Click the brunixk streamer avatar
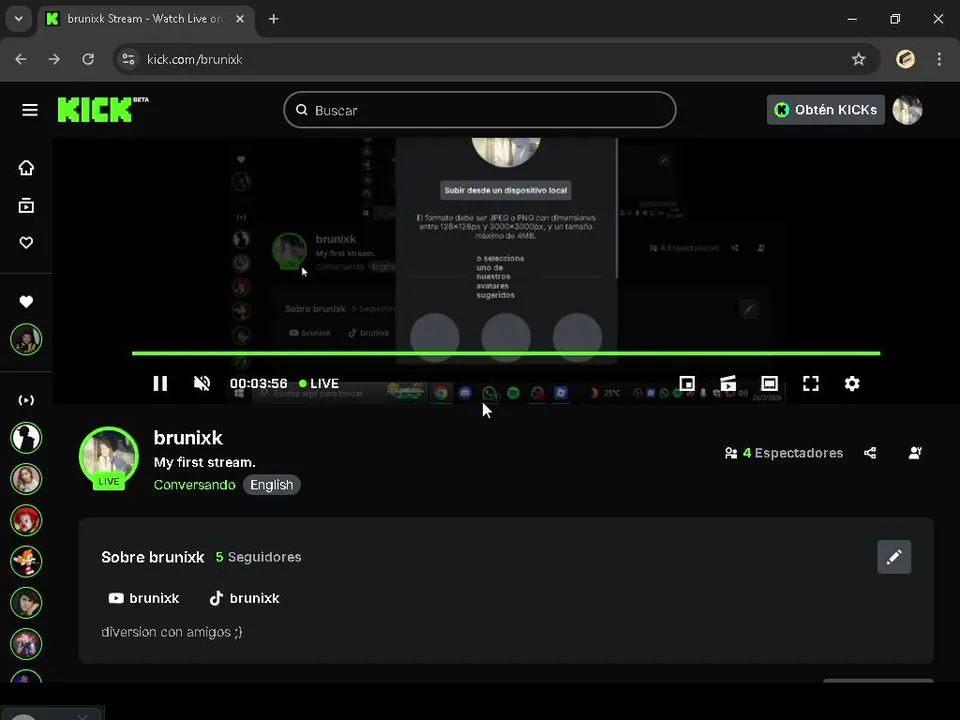 click(x=109, y=457)
